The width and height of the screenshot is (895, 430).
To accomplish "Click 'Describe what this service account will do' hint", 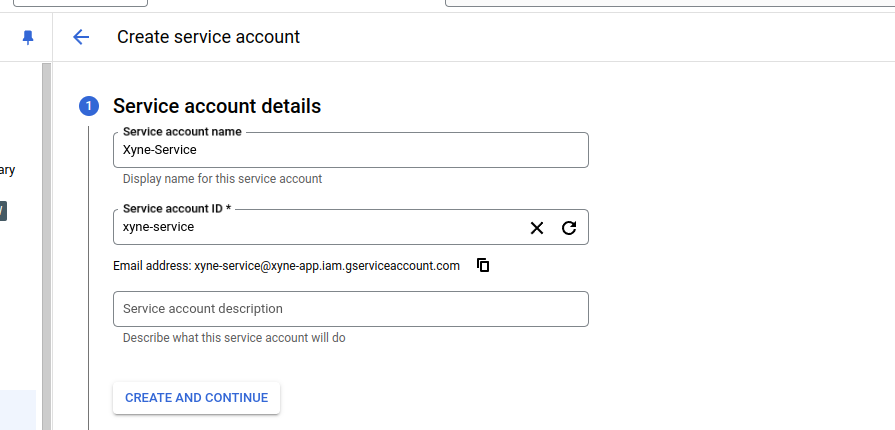I will tap(234, 338).
